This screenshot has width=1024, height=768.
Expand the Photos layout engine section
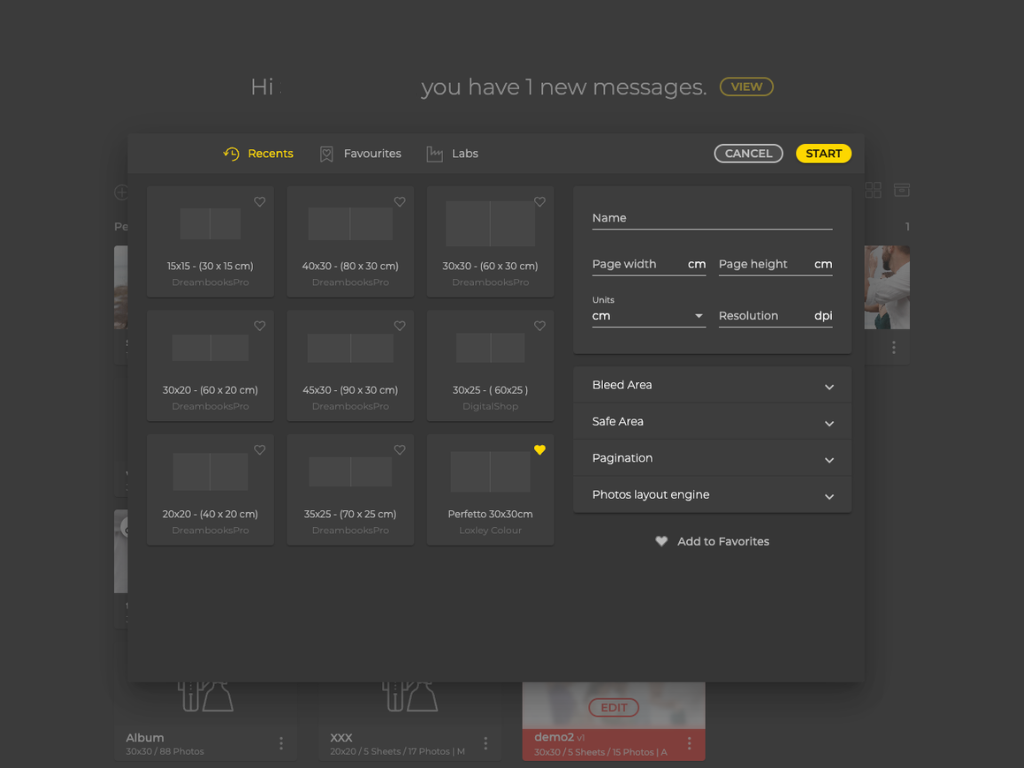tap(712, 495)
